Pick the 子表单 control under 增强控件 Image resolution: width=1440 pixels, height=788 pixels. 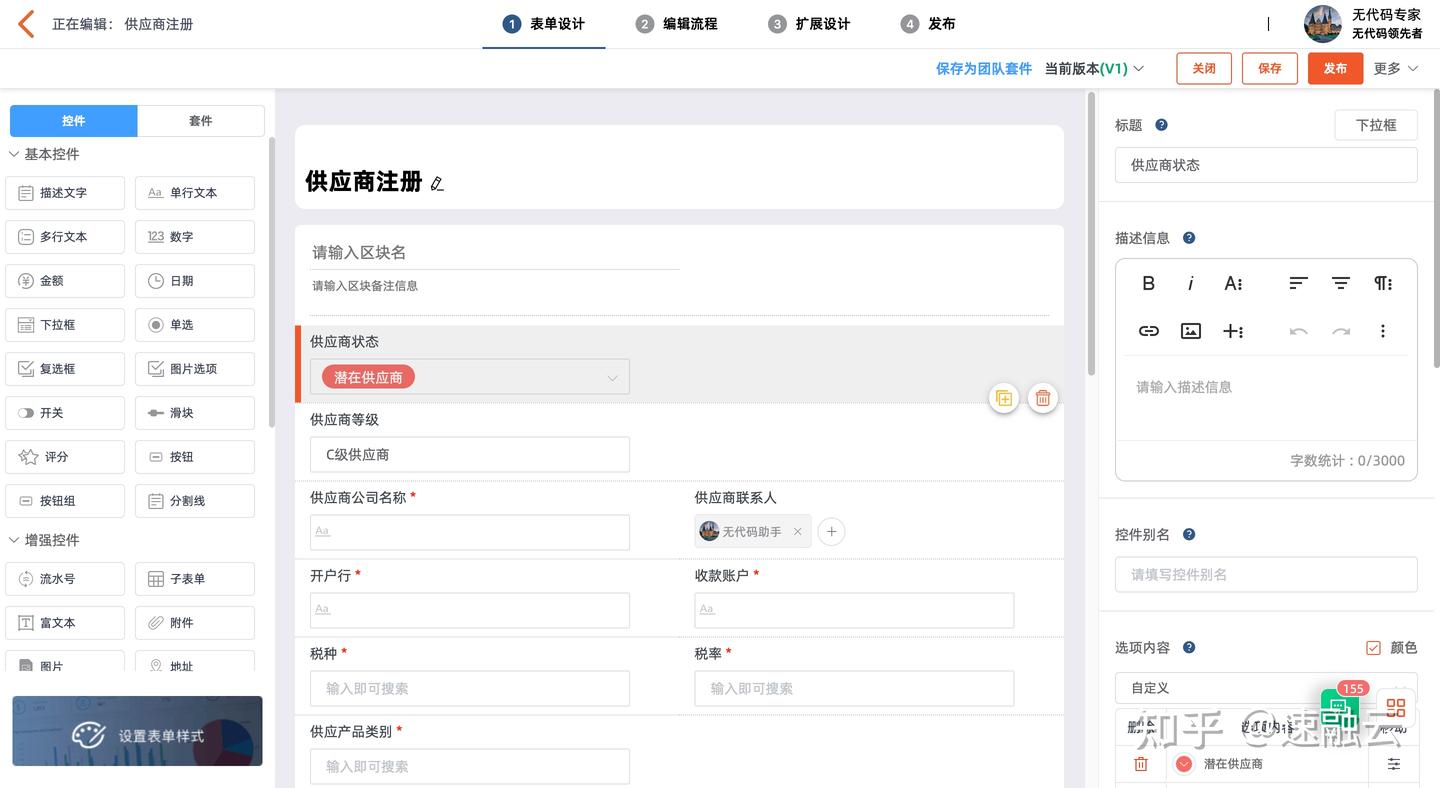point(194,578)
